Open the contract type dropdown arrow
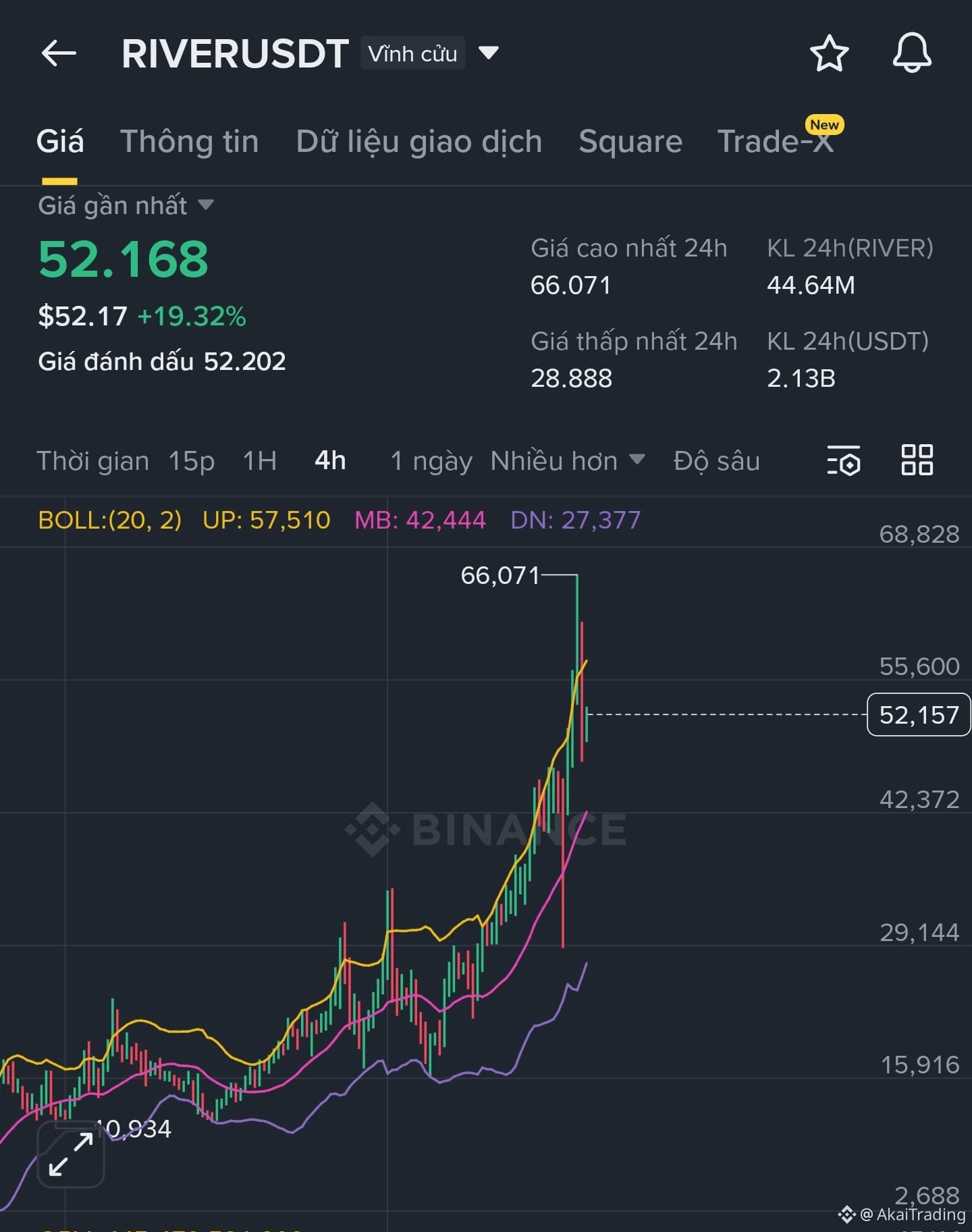The height and width of the screenshot is (1232, 972). (x=488, y=53)
